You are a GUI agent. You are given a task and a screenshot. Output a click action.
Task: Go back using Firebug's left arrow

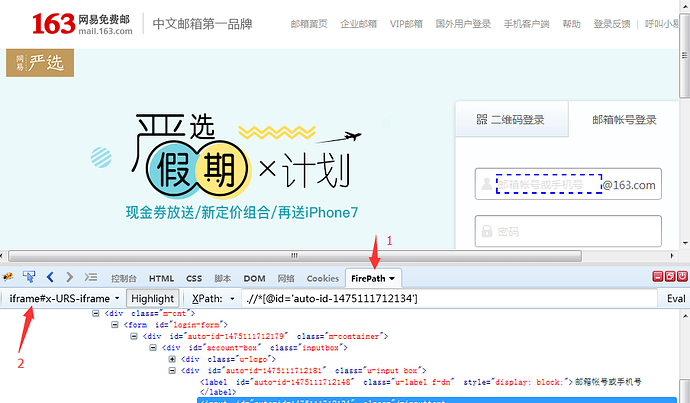coord(50,277)
